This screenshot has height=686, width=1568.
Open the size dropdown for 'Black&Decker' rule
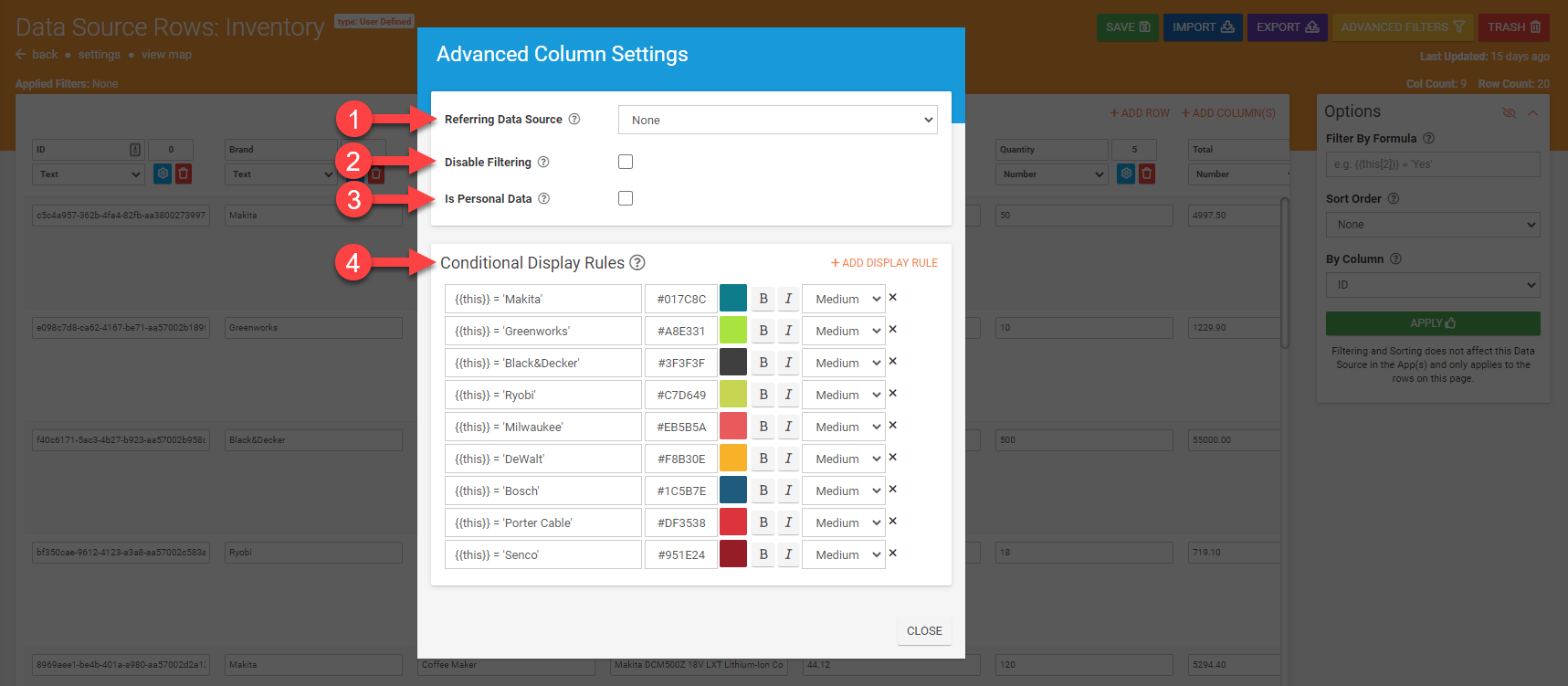pos(844,363)
